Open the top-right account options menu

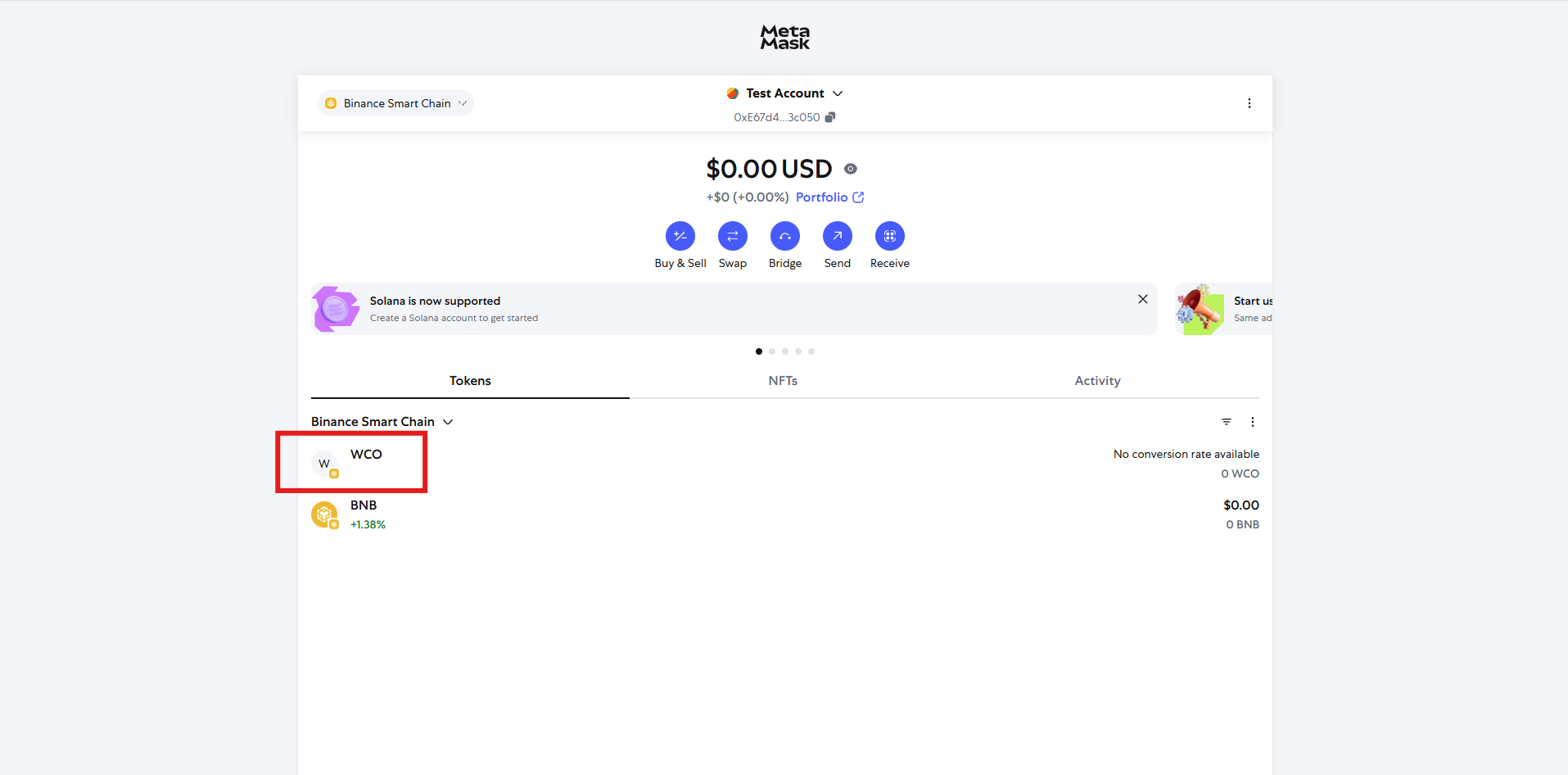(1249, 103)
